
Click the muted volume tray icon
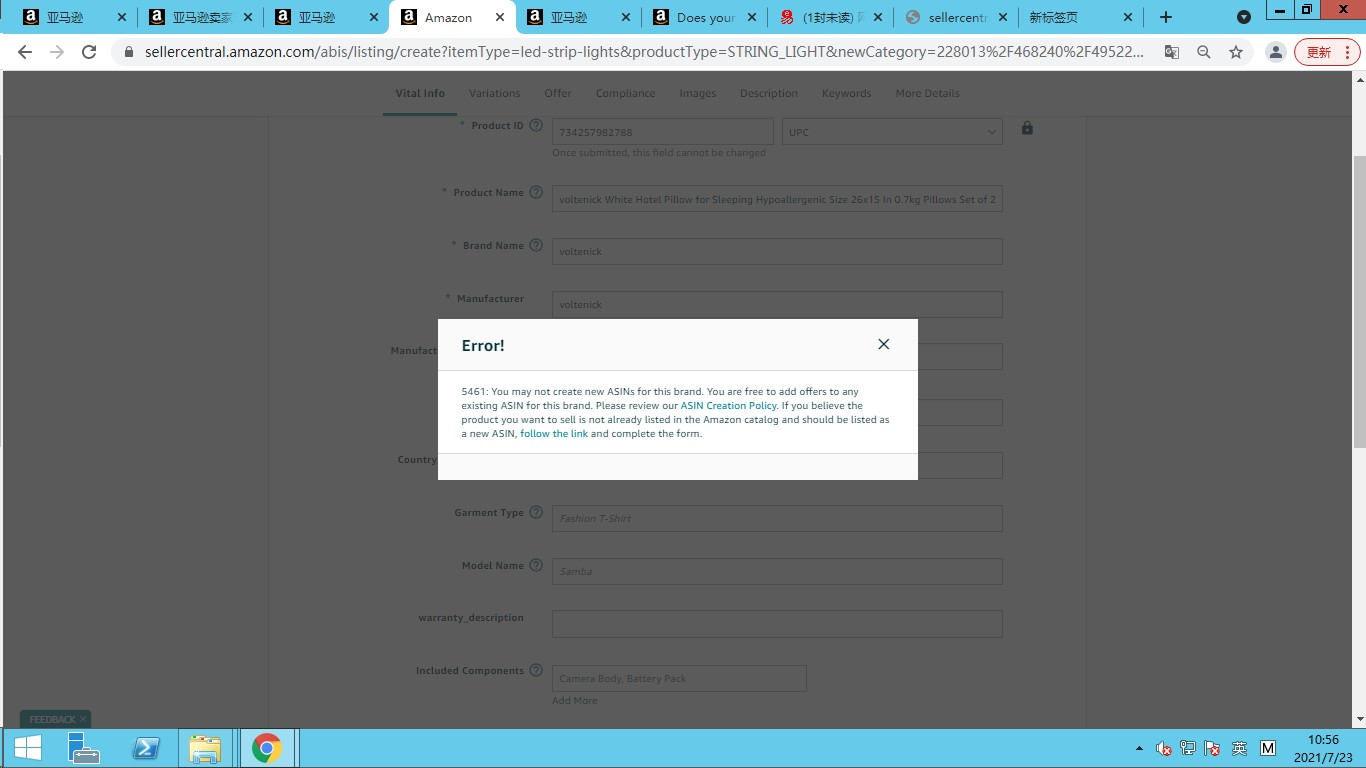point(1164,748)
